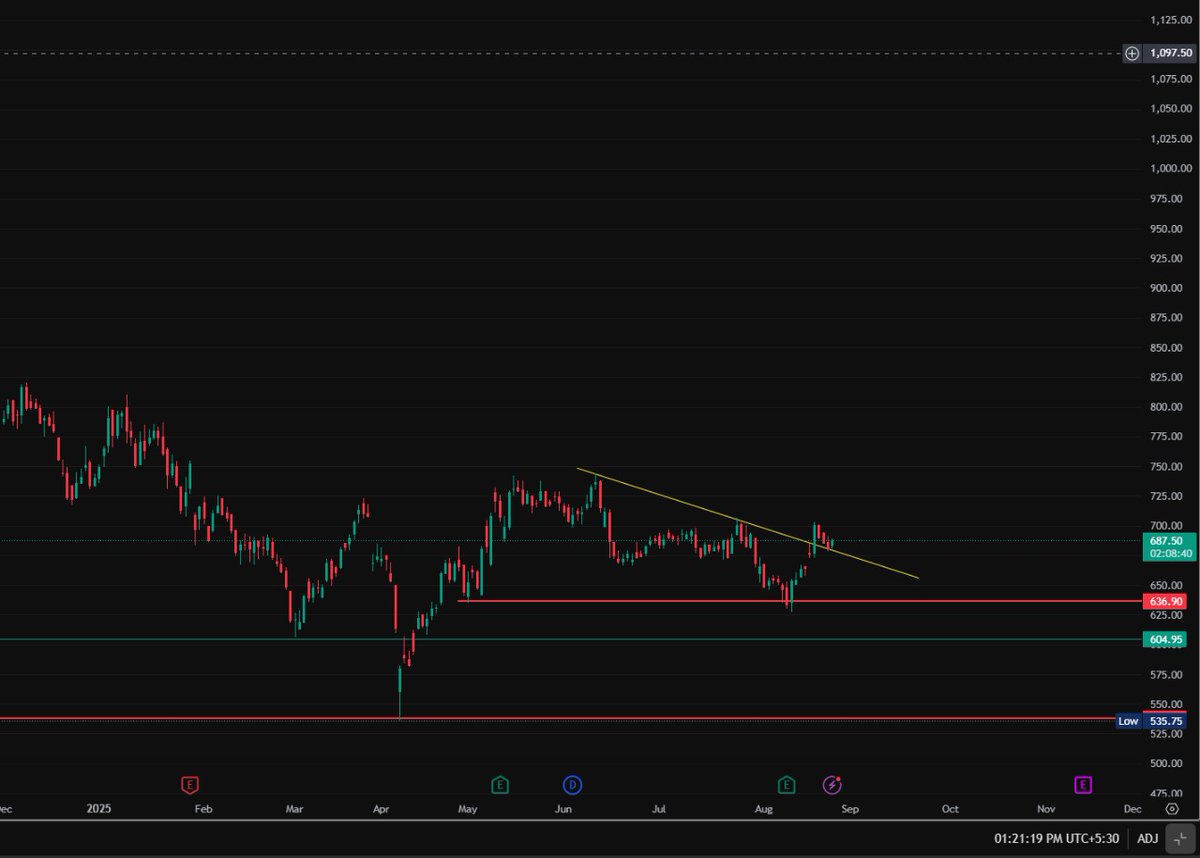Open the time axis settings gear
The width and height of the screenshot is (1200, 858).
(1171, 808)
